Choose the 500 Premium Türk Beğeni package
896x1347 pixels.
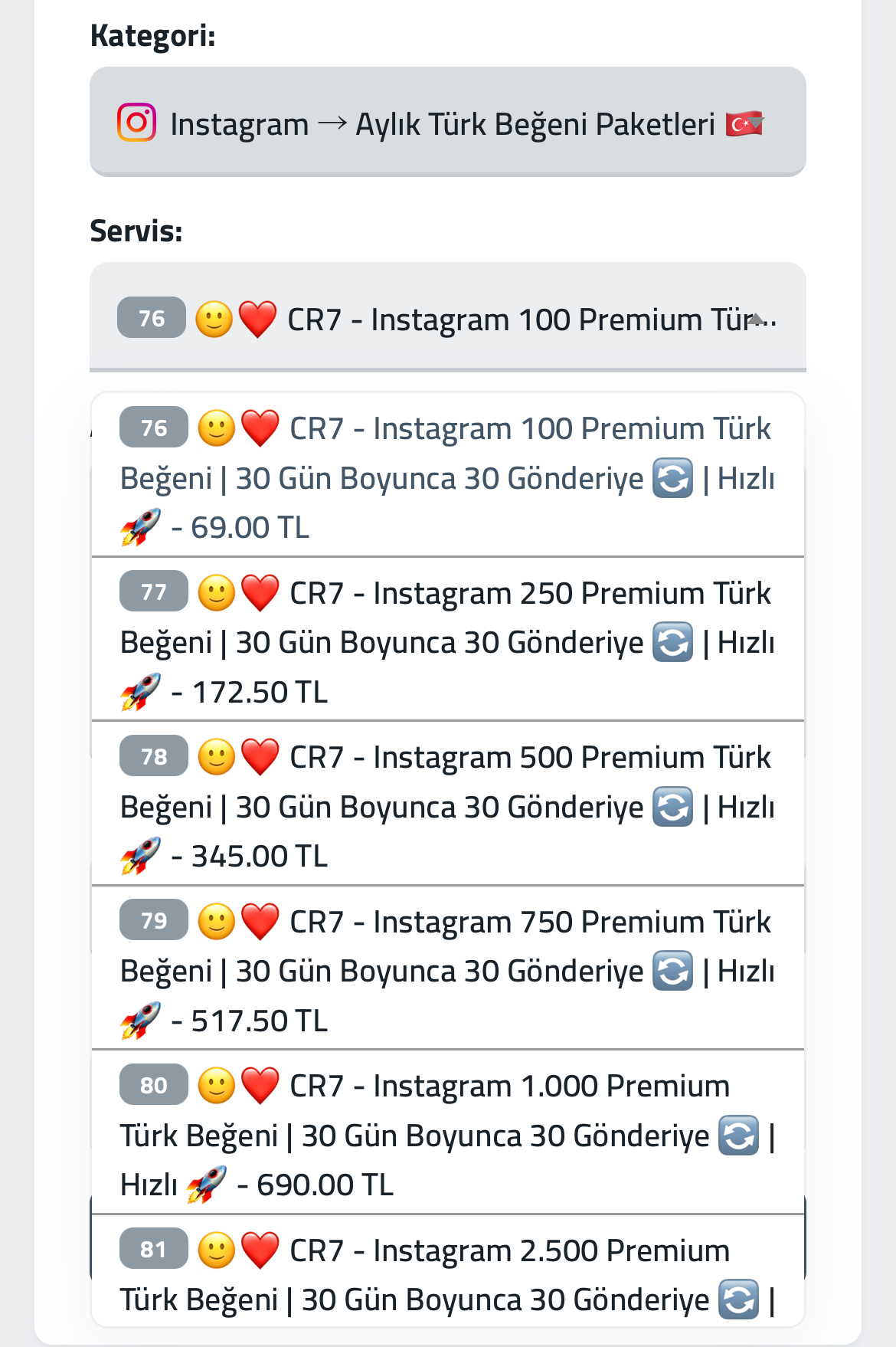(448, 804)
